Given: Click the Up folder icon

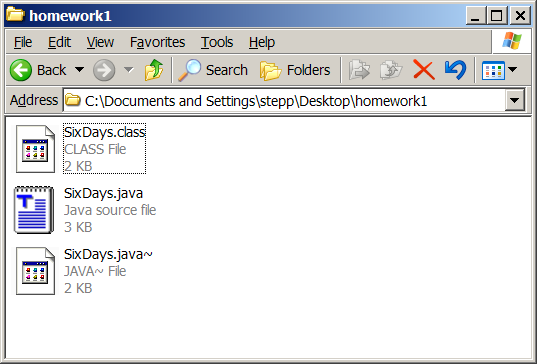Looking at the screenshot, I should [x=154, y=70].
